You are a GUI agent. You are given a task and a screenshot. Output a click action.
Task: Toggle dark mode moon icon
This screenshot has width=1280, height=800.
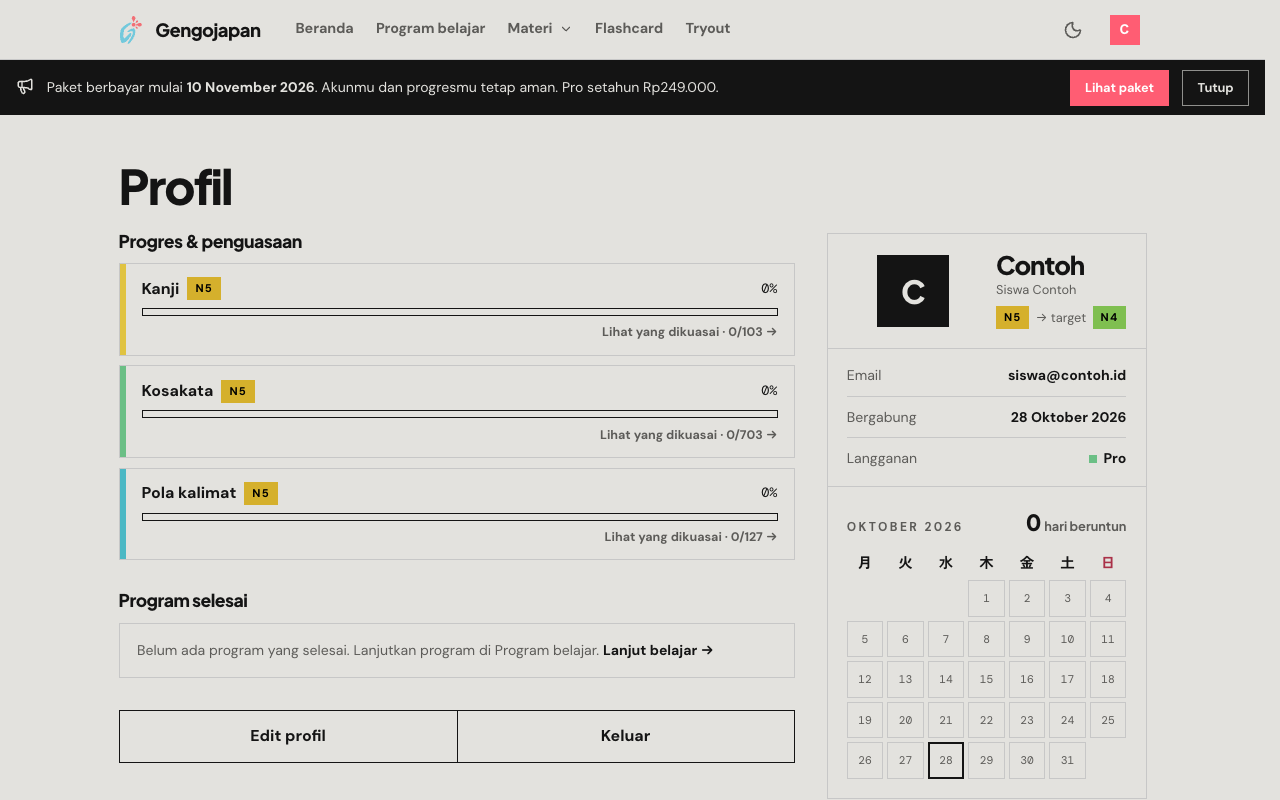1073,30
